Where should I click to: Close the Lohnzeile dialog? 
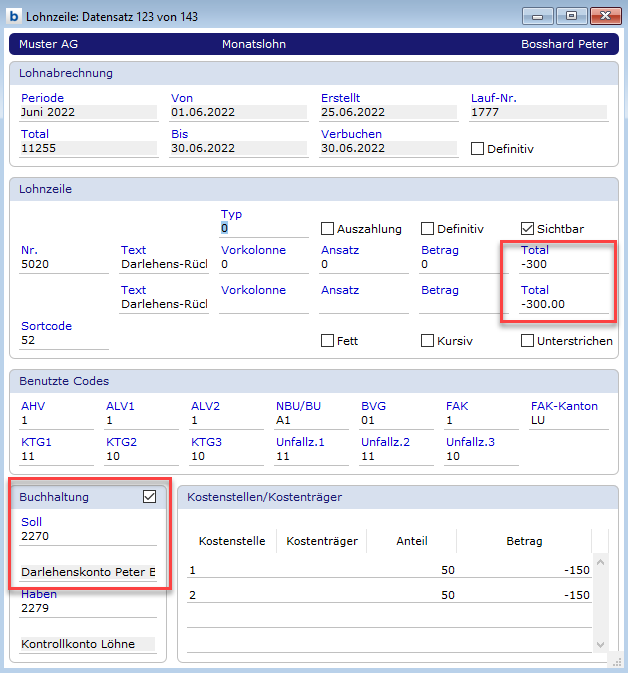[603, 16]
